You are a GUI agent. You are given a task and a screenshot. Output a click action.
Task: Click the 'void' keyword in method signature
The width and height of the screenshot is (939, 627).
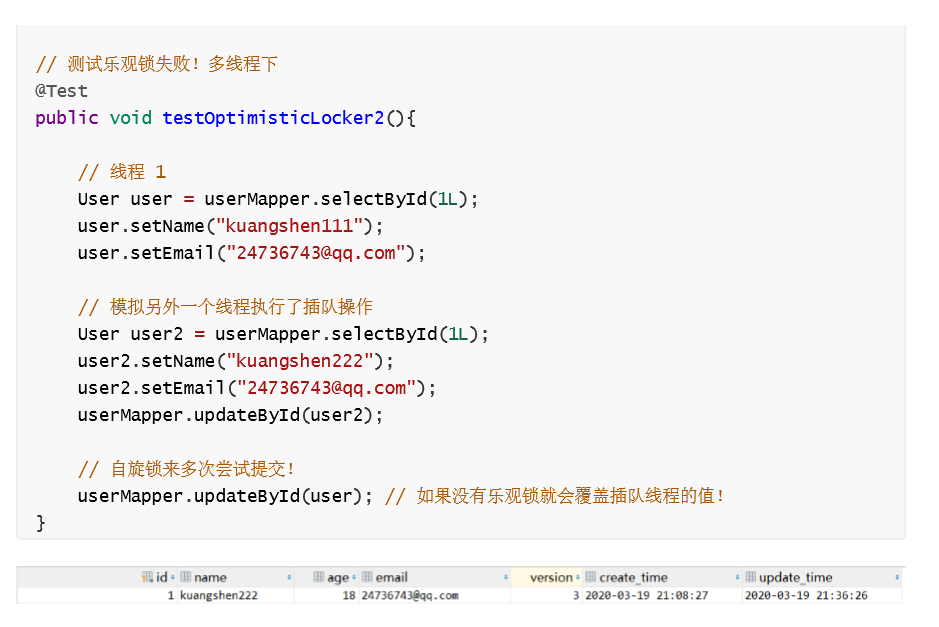131,118
